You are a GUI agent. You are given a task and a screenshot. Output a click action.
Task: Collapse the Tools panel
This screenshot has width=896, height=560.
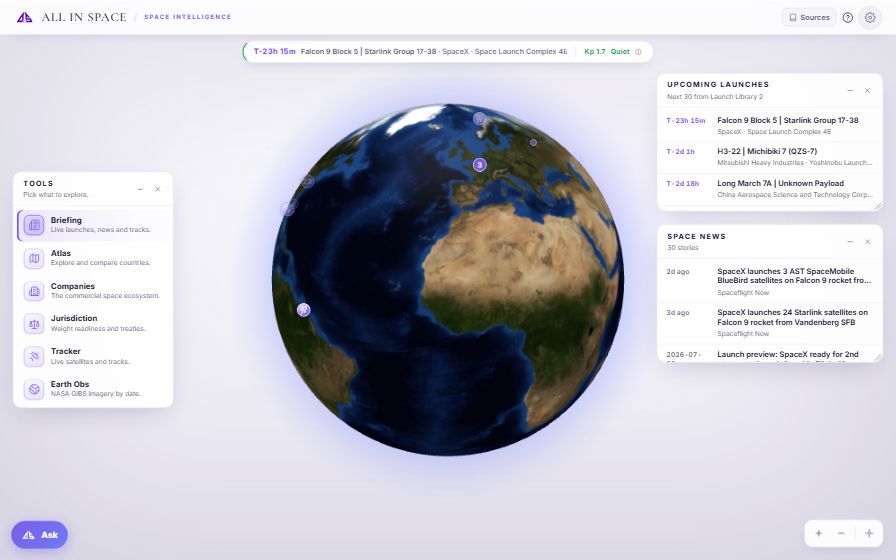click(x=140, y=189)
